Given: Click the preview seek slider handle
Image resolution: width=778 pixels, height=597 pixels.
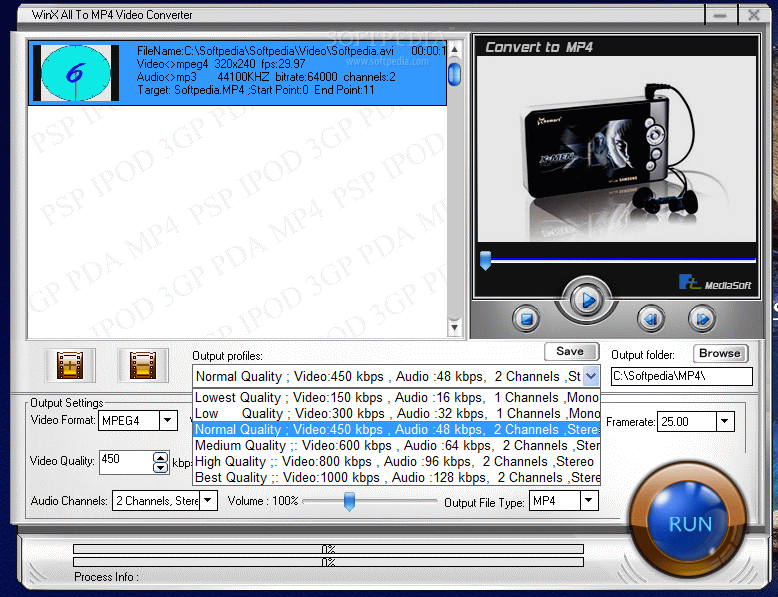Looking at the screenshot, I should [485, 260].
